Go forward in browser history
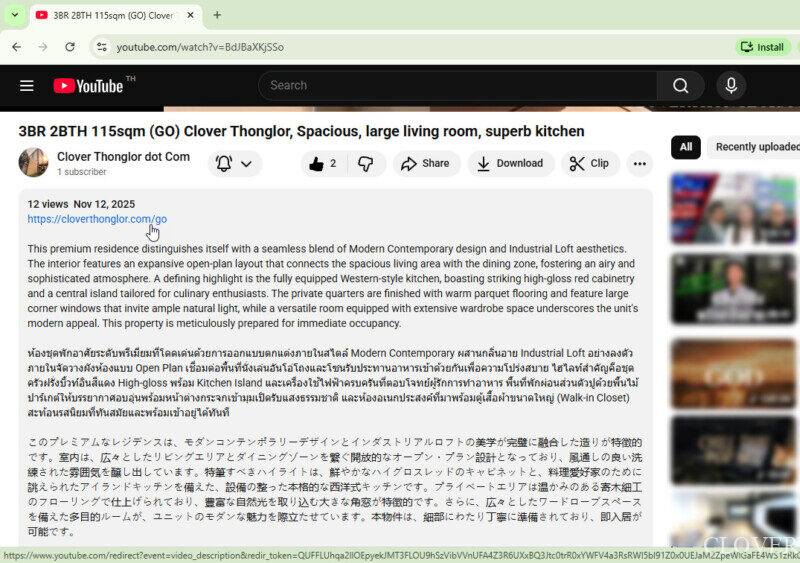The image size is (800, 563). tap(43, 47)
